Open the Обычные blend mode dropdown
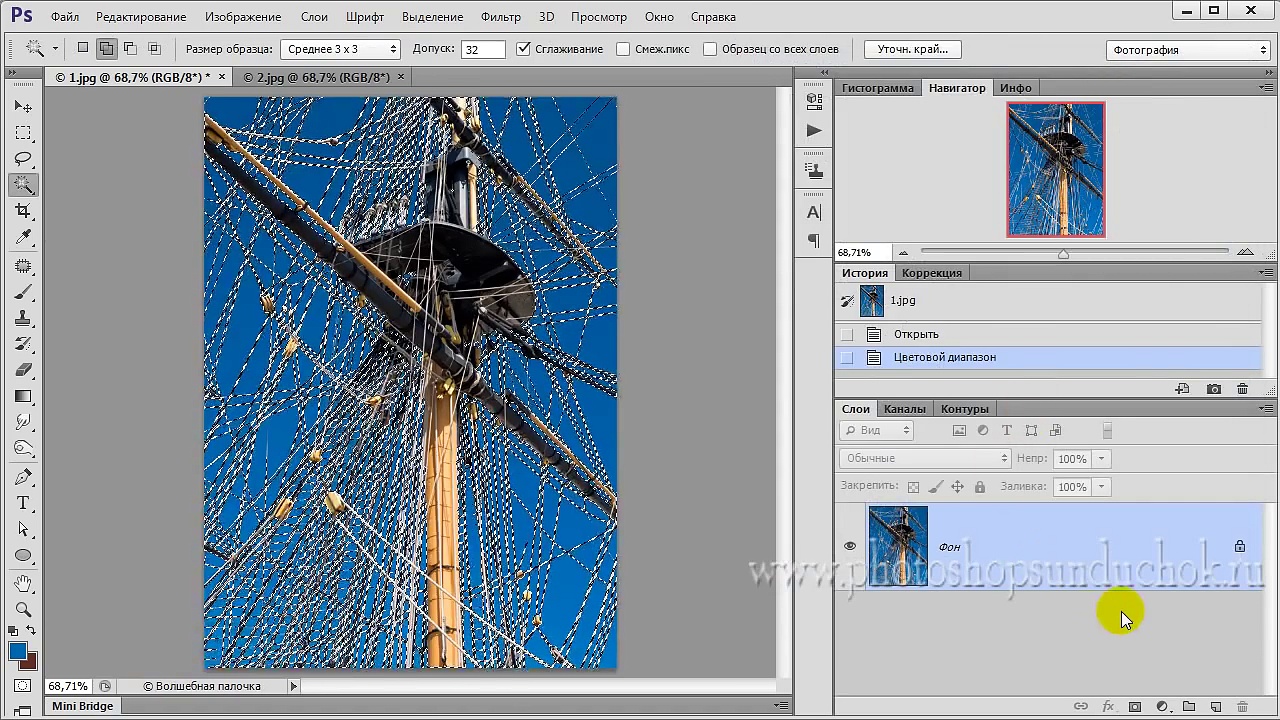The image size is (1280, 720). coord(926,458)
